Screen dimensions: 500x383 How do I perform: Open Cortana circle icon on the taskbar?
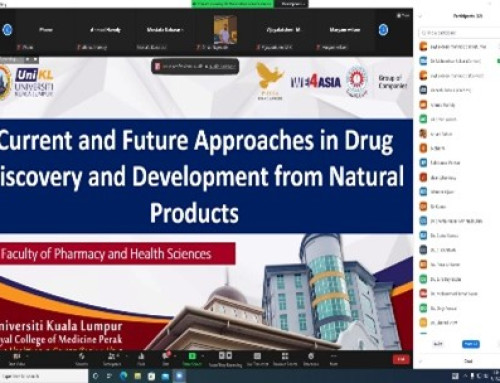point(96,376)
